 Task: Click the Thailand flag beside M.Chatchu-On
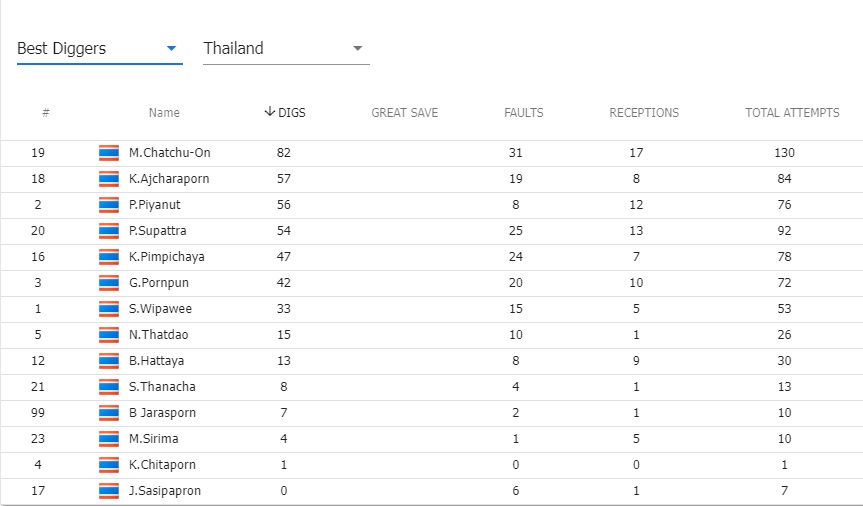(108, 153)
